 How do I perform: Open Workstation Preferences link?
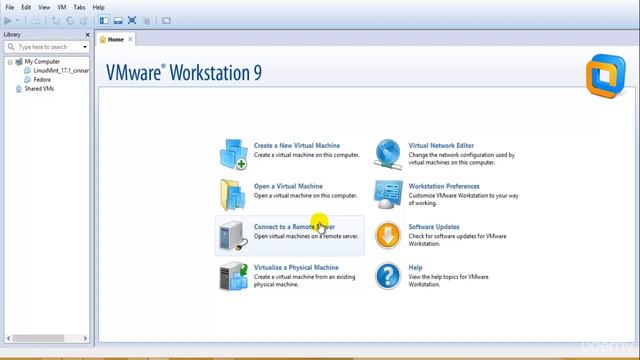click(444, 186)
